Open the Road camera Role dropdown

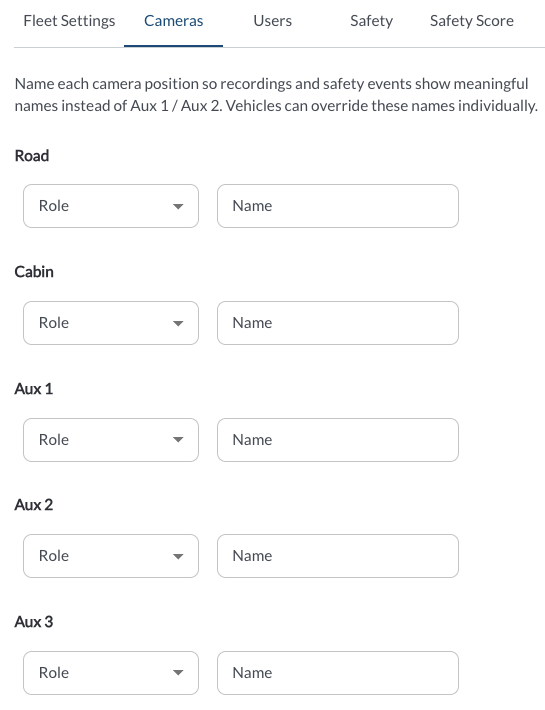111,206
